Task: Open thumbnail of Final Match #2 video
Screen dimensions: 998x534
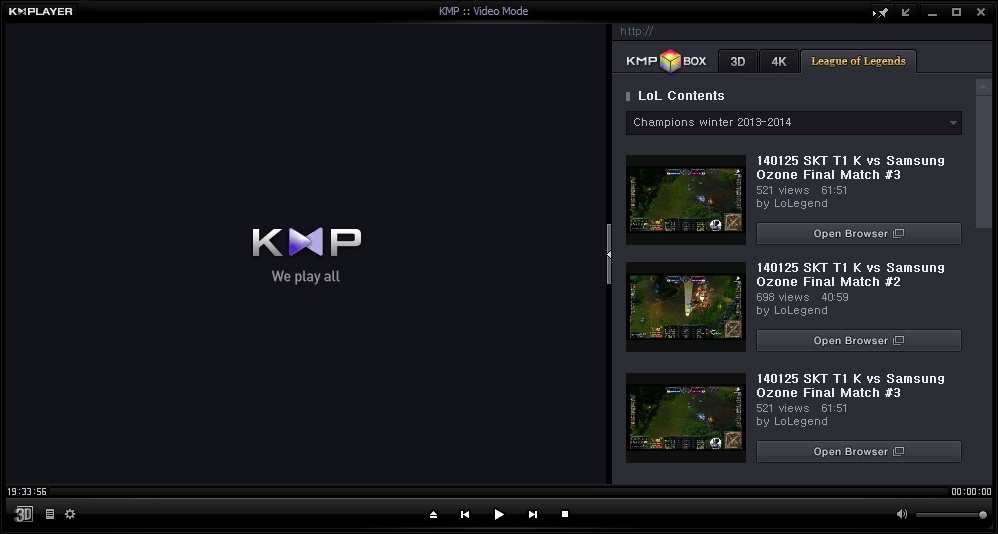Action: coord(685,307)
